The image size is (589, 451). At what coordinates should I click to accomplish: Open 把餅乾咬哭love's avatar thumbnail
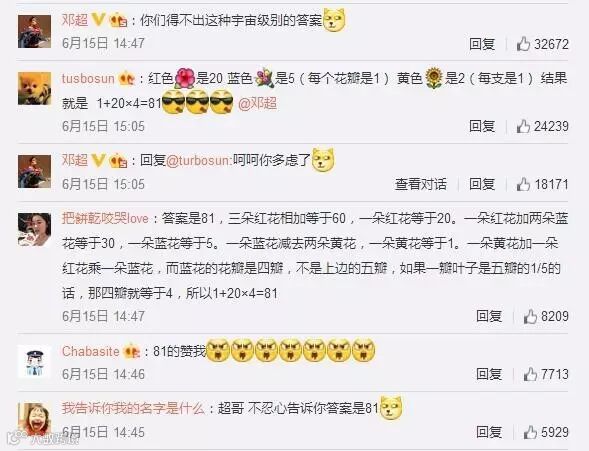(x=35, y=229)
